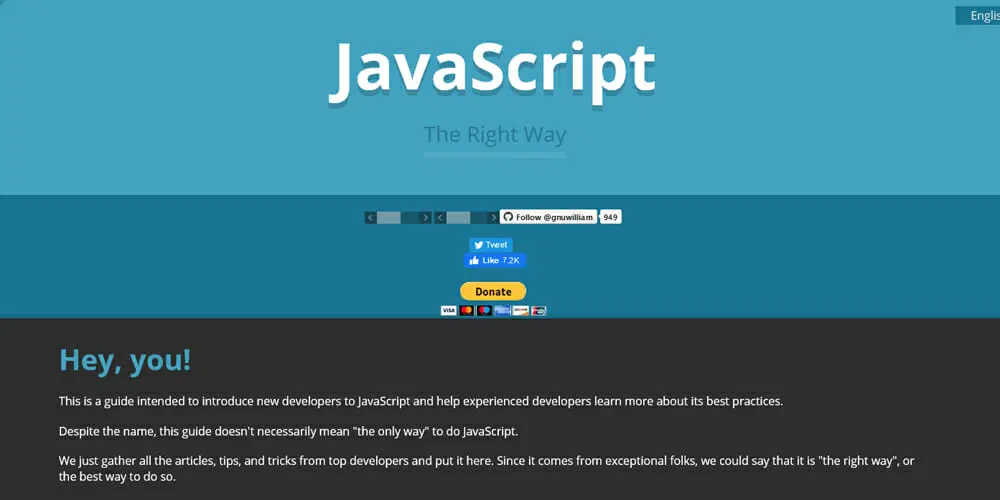The height and width of the screenshot is (500, 1000).
Task: Click the large JavaScript title
Action: (492, 71)
